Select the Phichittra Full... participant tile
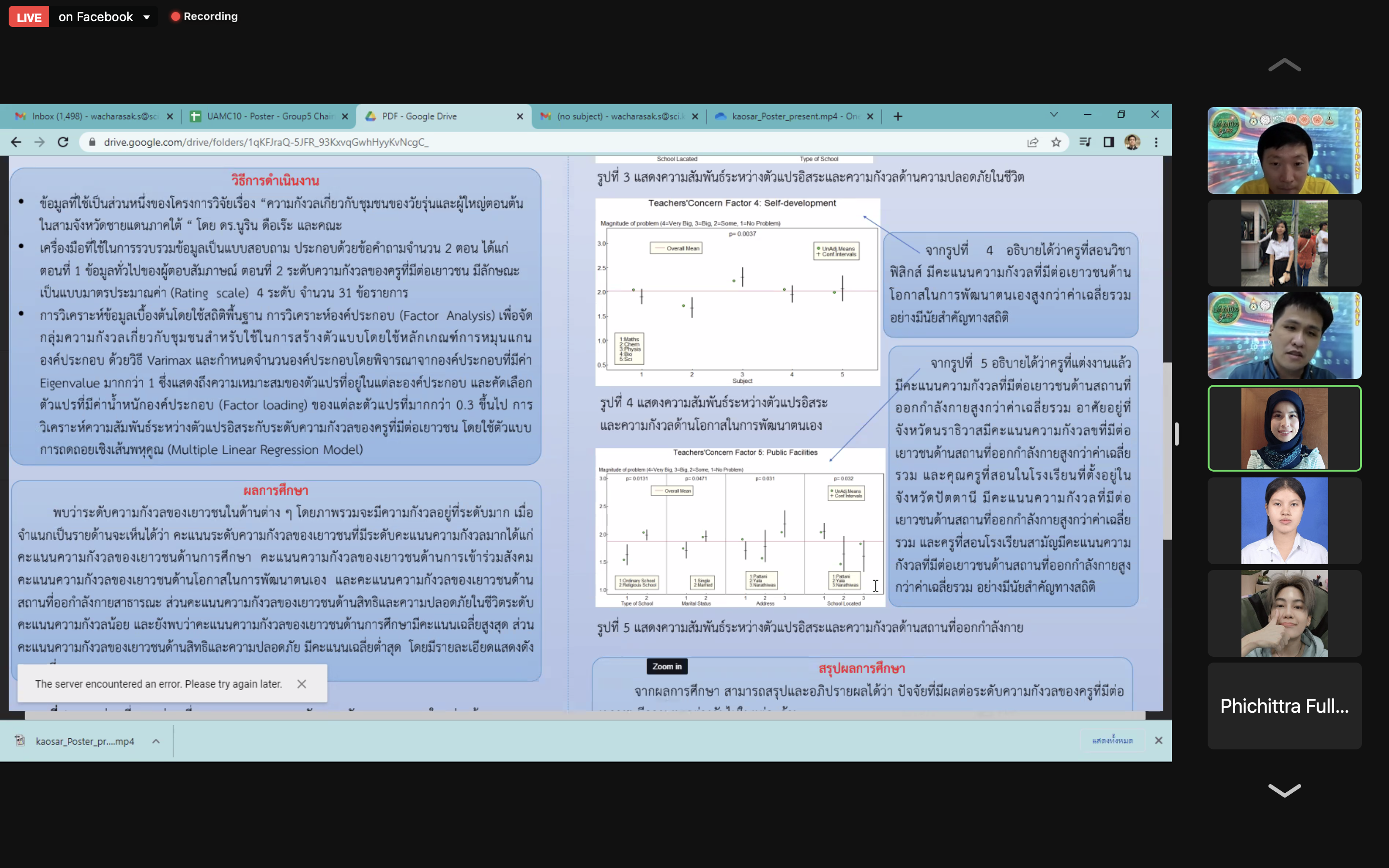The height and width of the screenshot is (868, 1389). point(1284,706)
